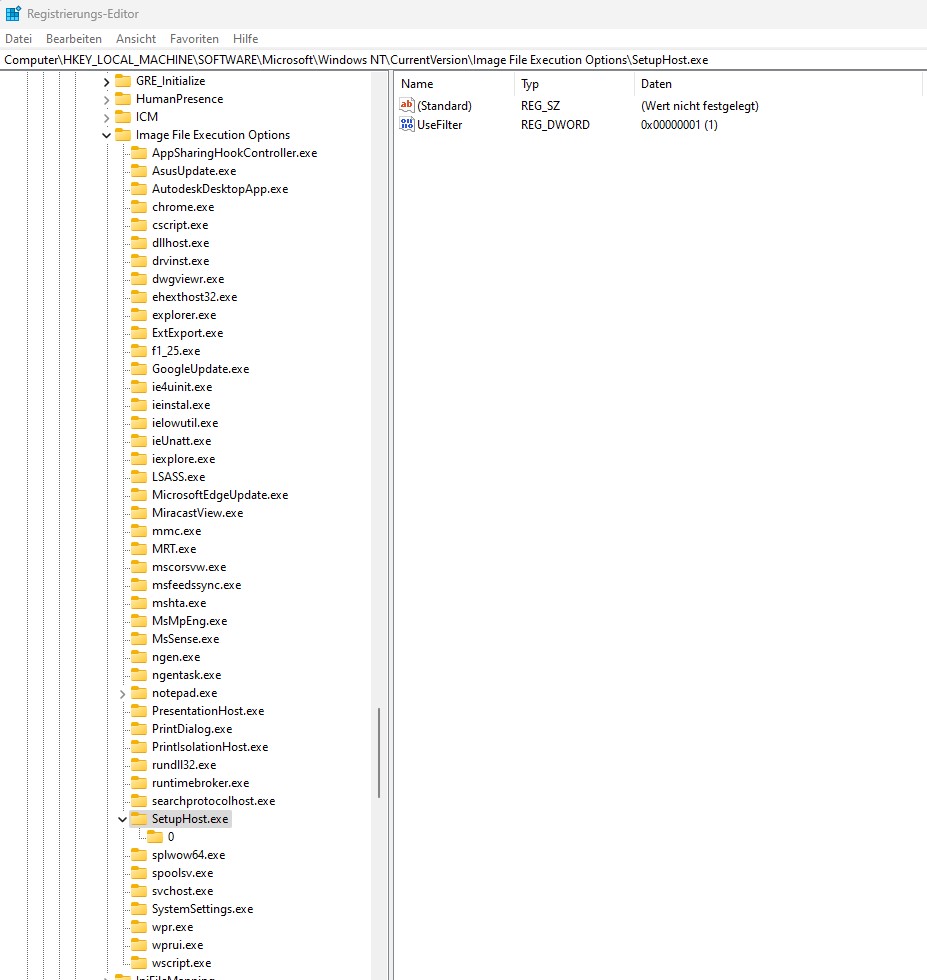
Task: Open the Hilfe menu
Action: coord(245,39)
